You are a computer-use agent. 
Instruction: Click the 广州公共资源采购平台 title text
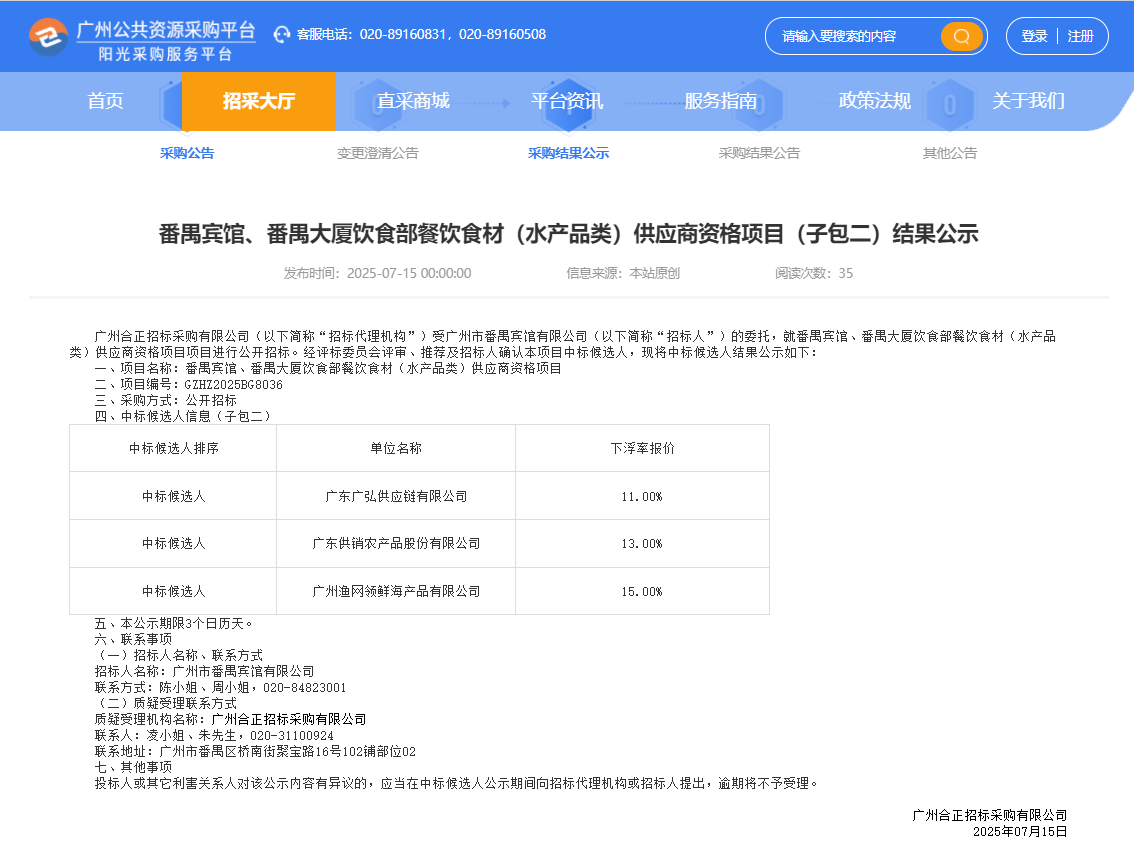(x=166, y=30)
